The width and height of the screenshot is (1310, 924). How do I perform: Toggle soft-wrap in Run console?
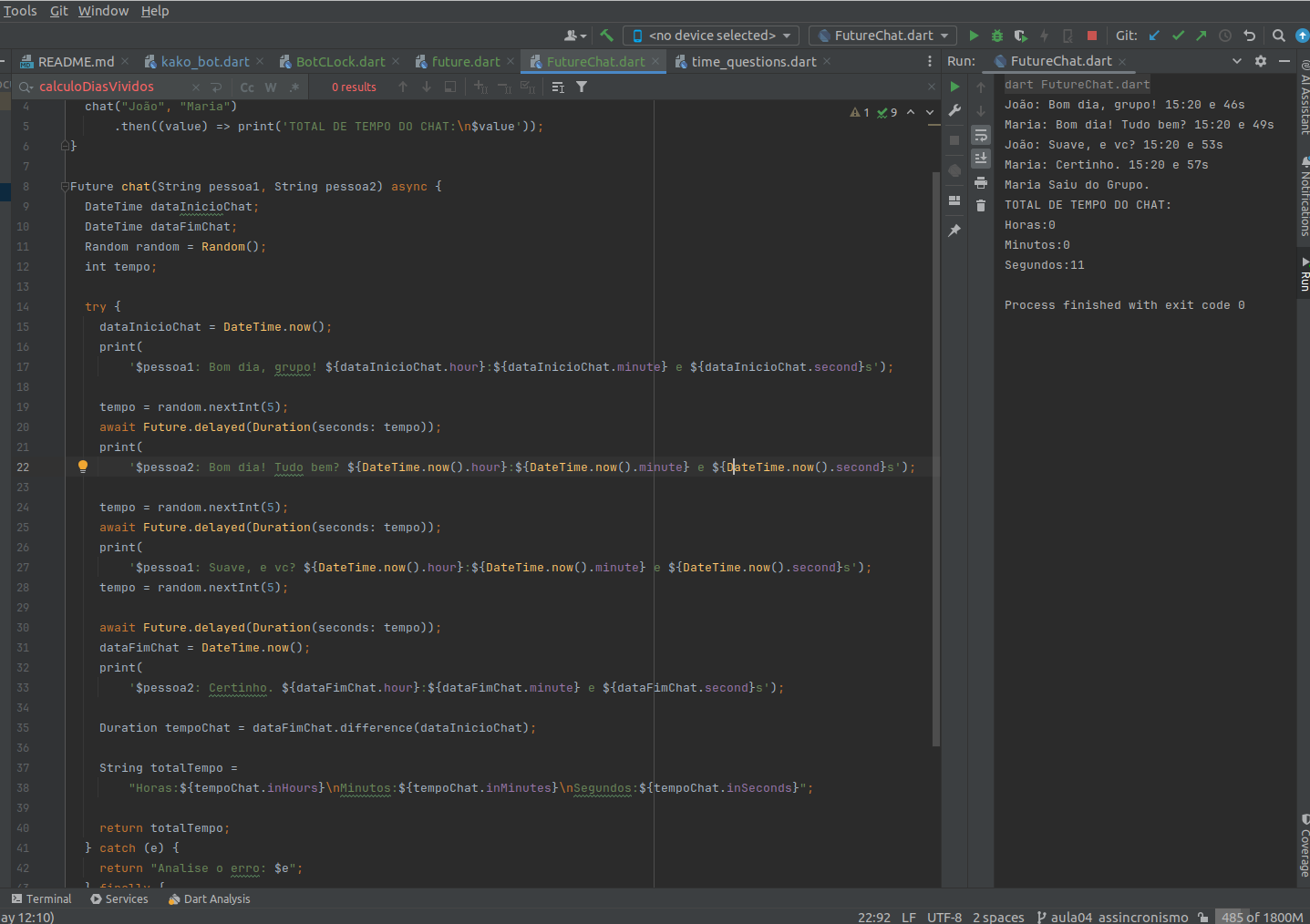[981, 135]
